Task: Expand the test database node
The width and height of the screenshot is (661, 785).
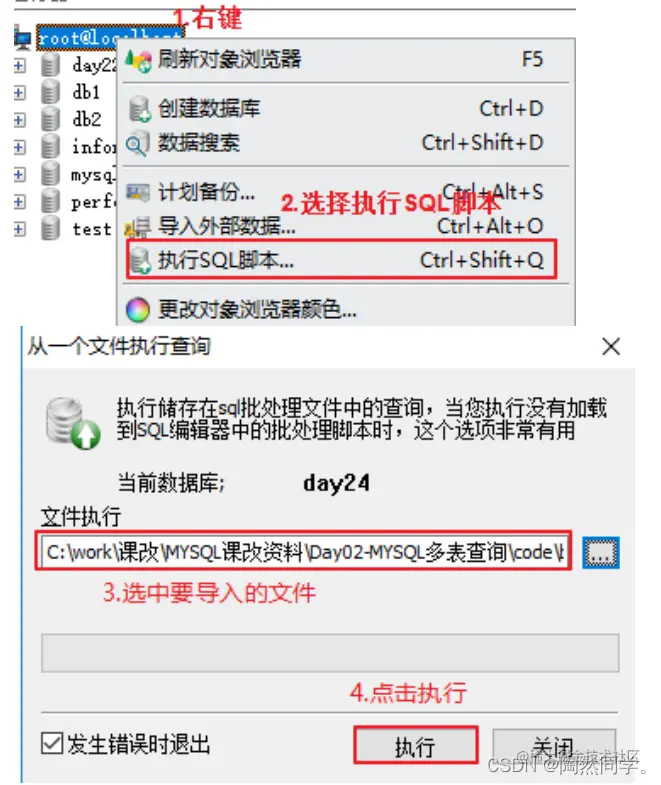Action: 19,229
